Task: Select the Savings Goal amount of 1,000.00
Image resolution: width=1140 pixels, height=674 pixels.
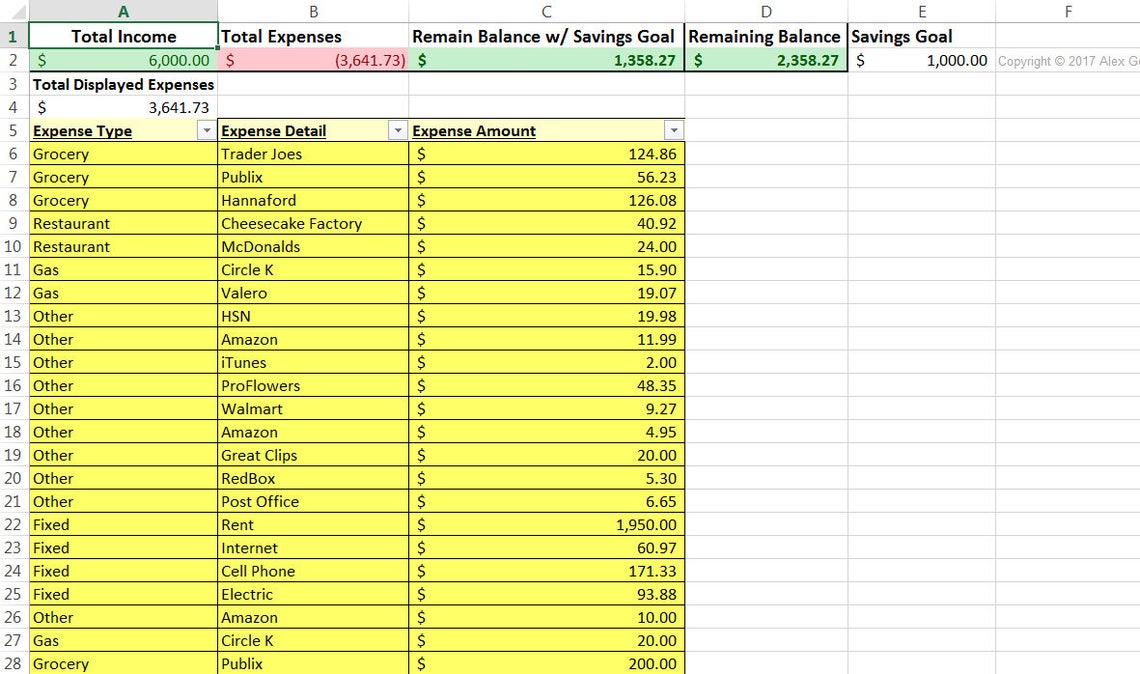Action: point(921,60)
